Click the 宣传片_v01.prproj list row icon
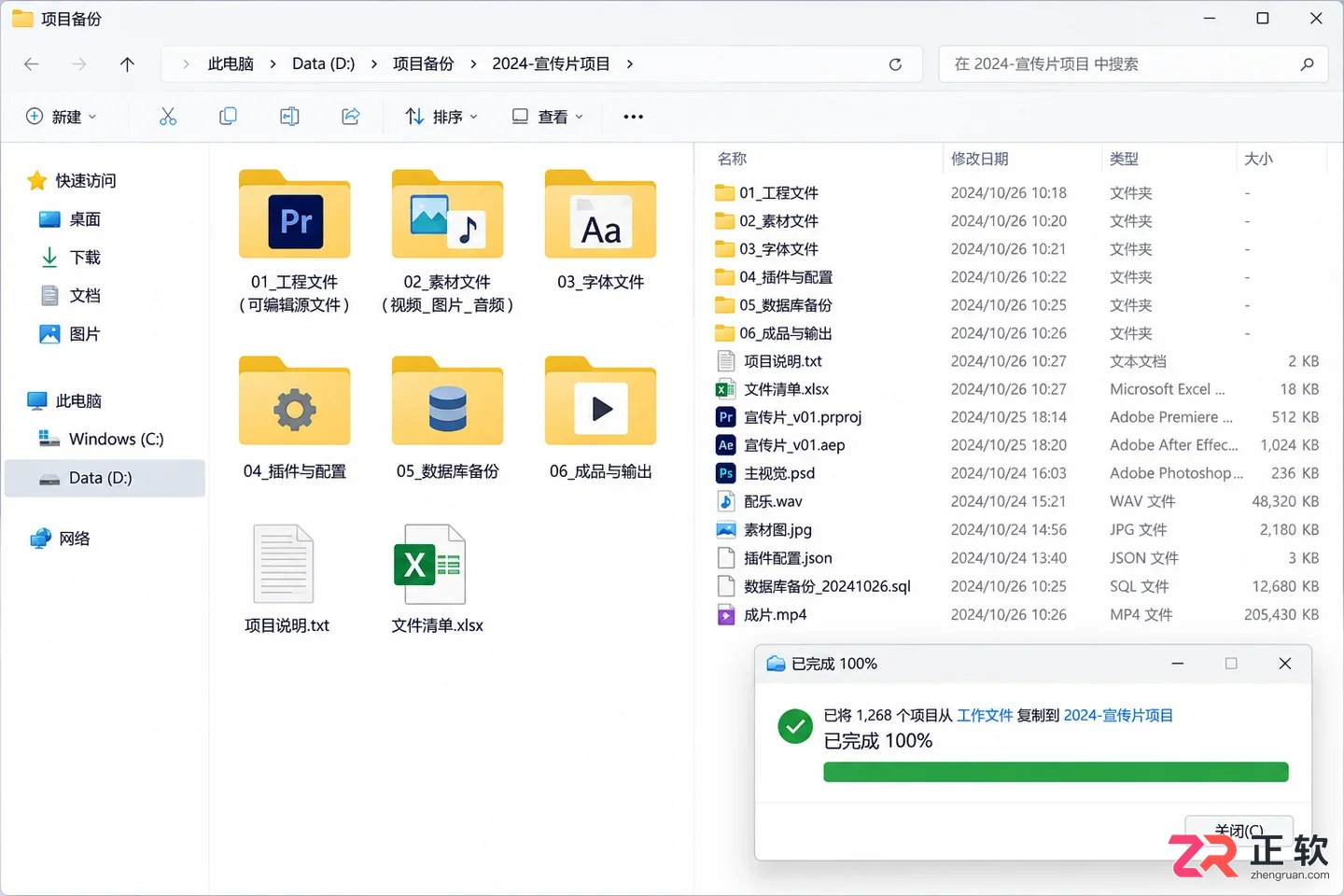 (x=725, y=417)
